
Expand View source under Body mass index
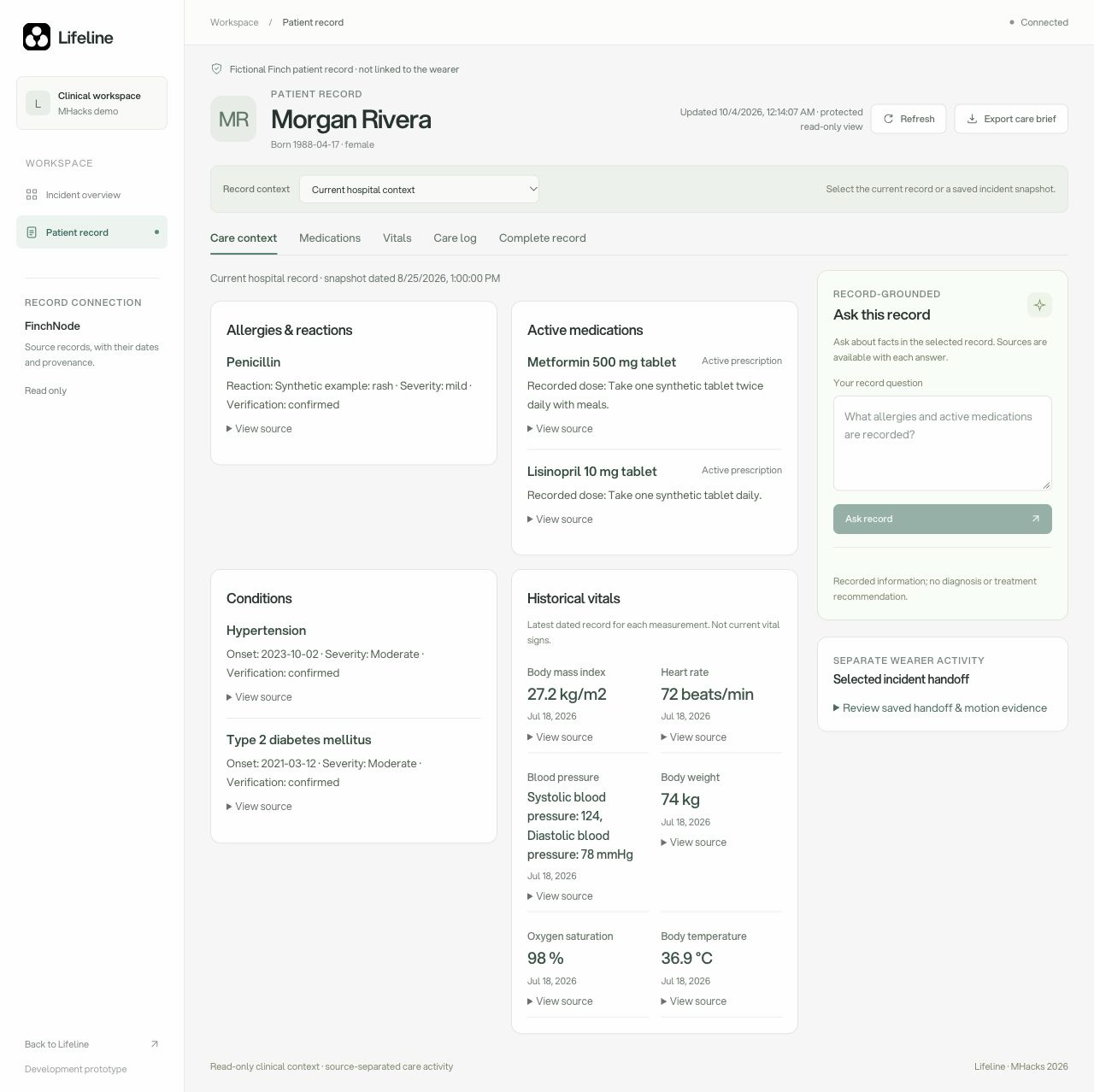point(560,737)
